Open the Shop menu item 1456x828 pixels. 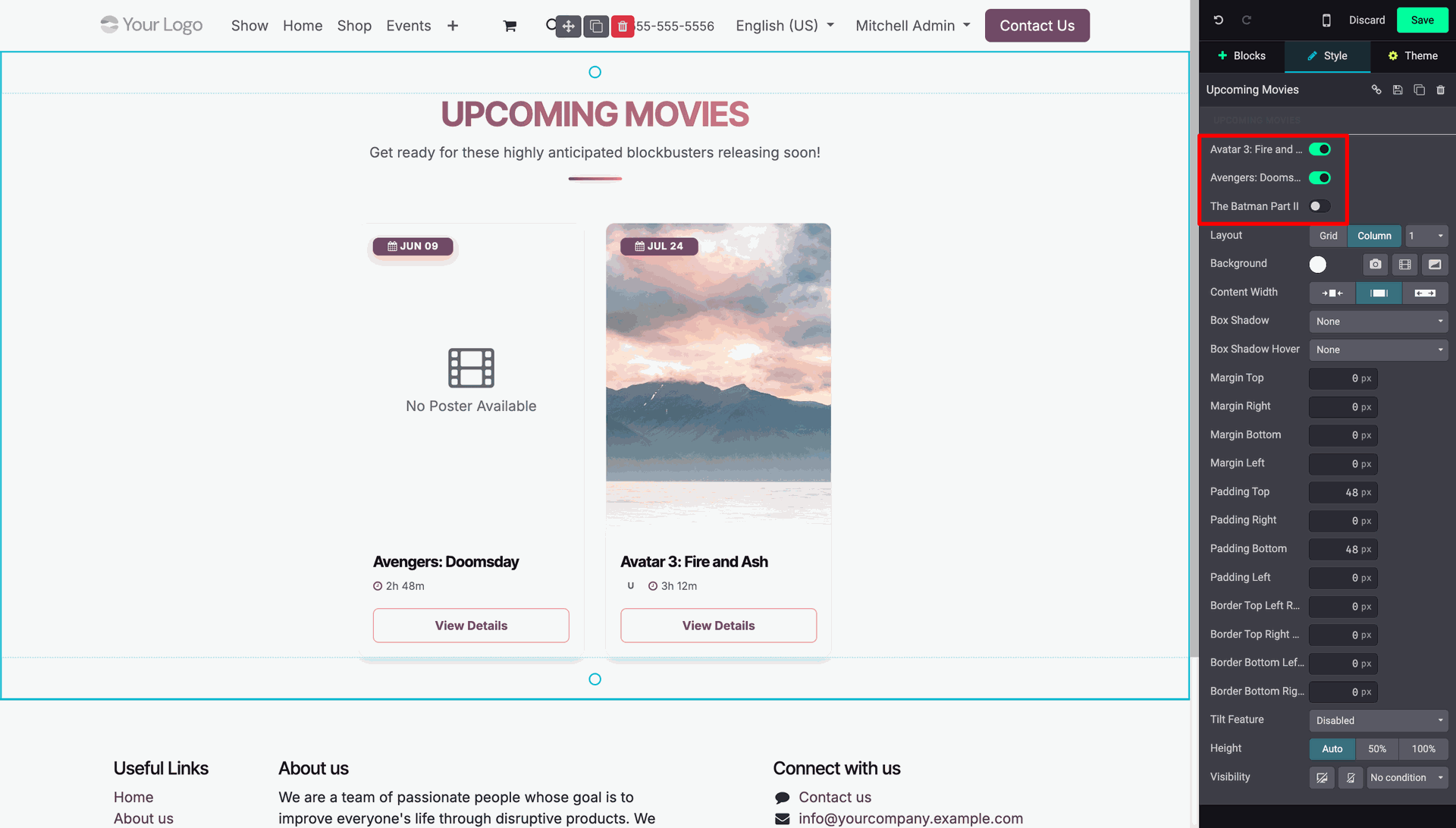[x=354, y=26]
